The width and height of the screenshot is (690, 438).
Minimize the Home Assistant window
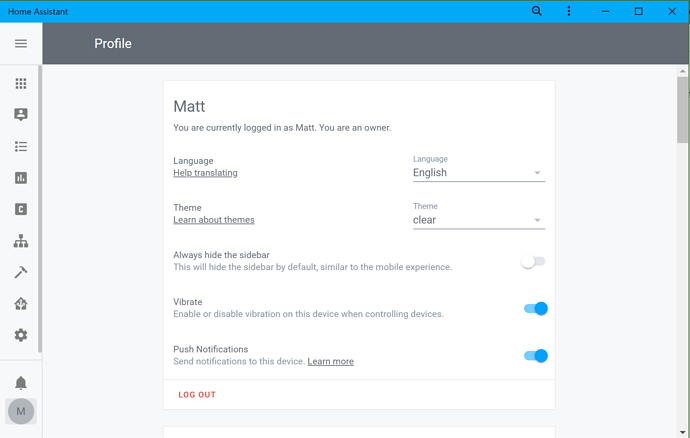tap(606, 11)
